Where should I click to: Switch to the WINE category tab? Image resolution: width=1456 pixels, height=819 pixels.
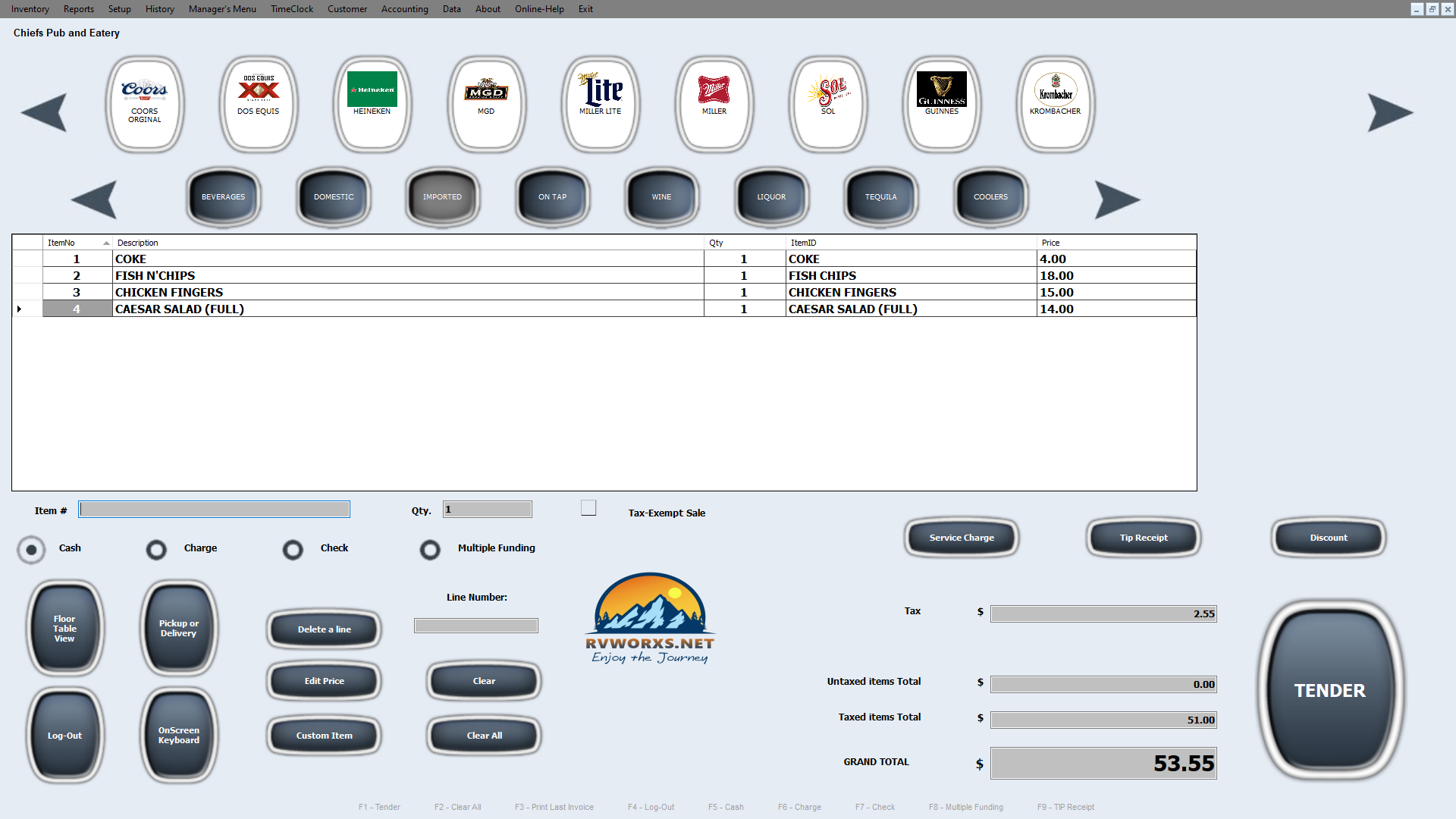[x=661, y=197]
